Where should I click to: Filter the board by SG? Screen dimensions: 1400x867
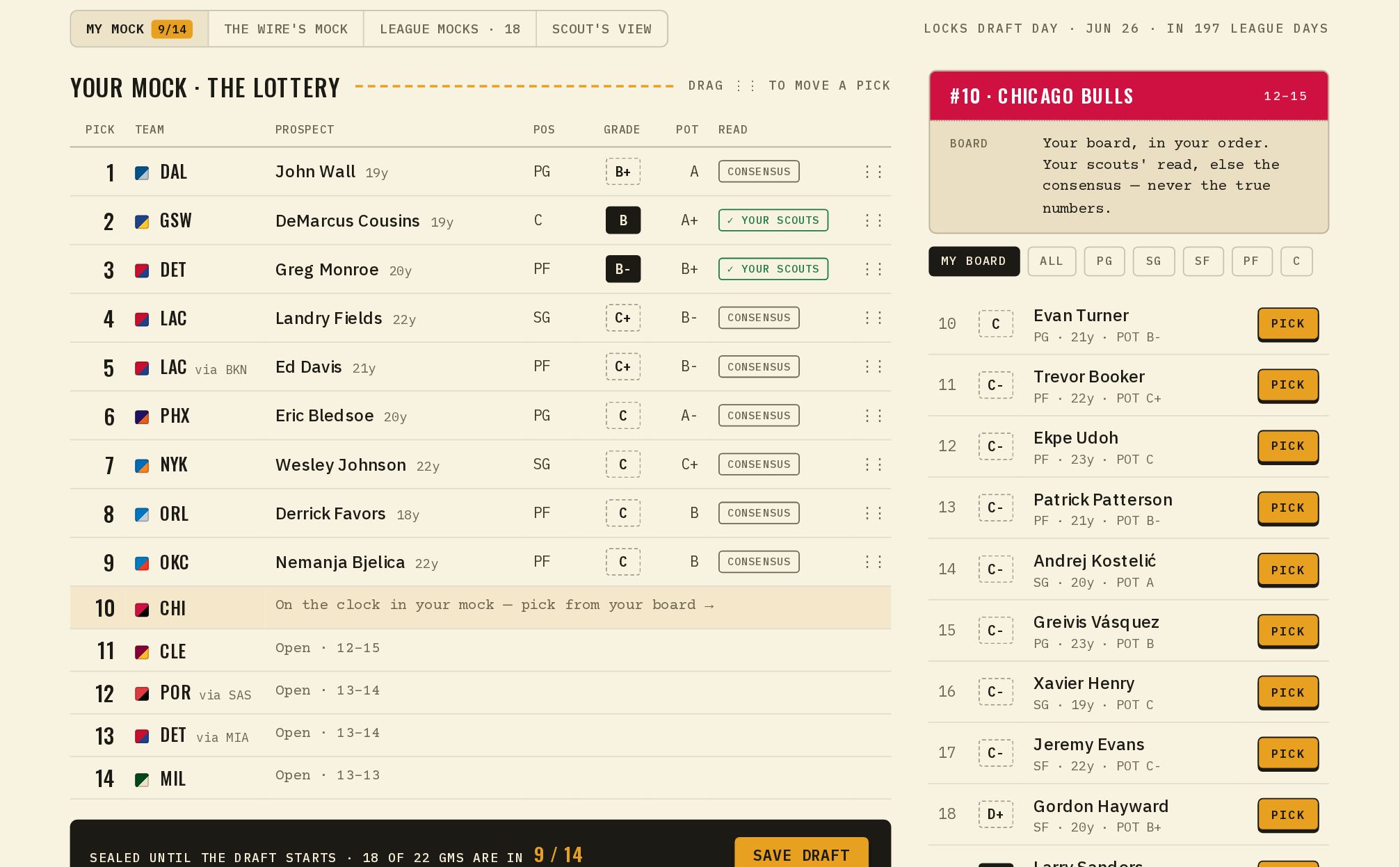point(1154,261)
